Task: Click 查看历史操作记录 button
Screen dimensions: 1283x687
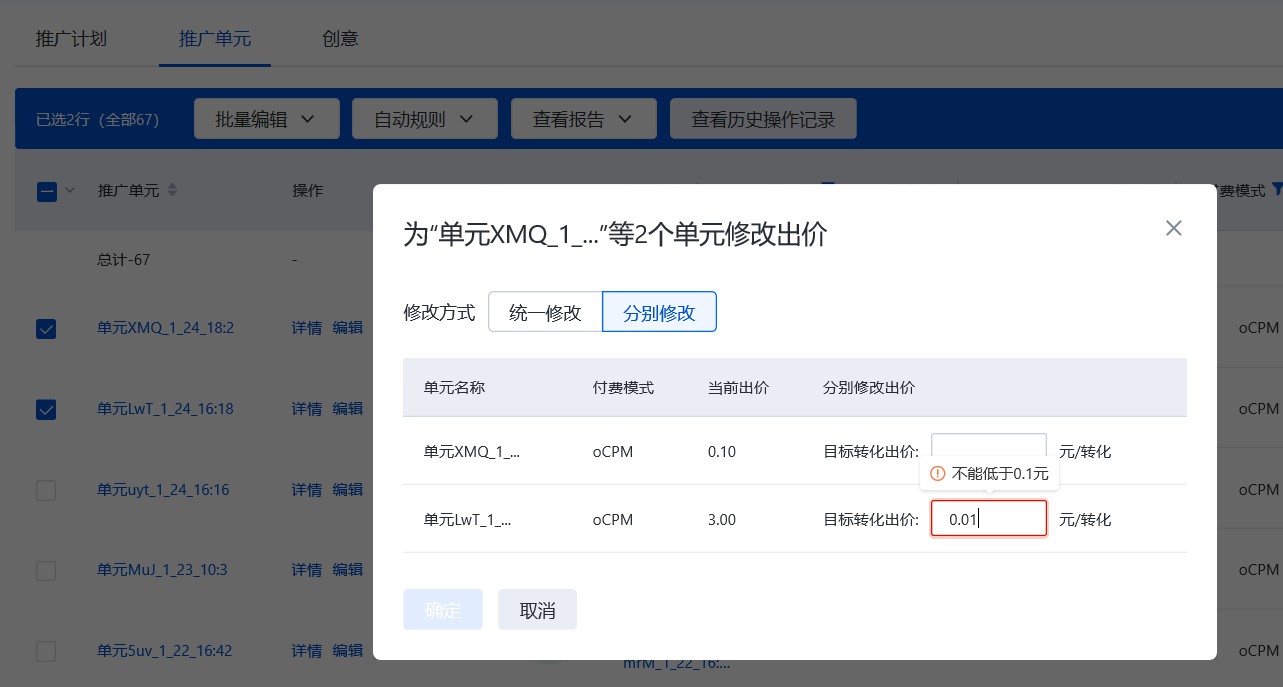Action: click(x=762, y=119)
